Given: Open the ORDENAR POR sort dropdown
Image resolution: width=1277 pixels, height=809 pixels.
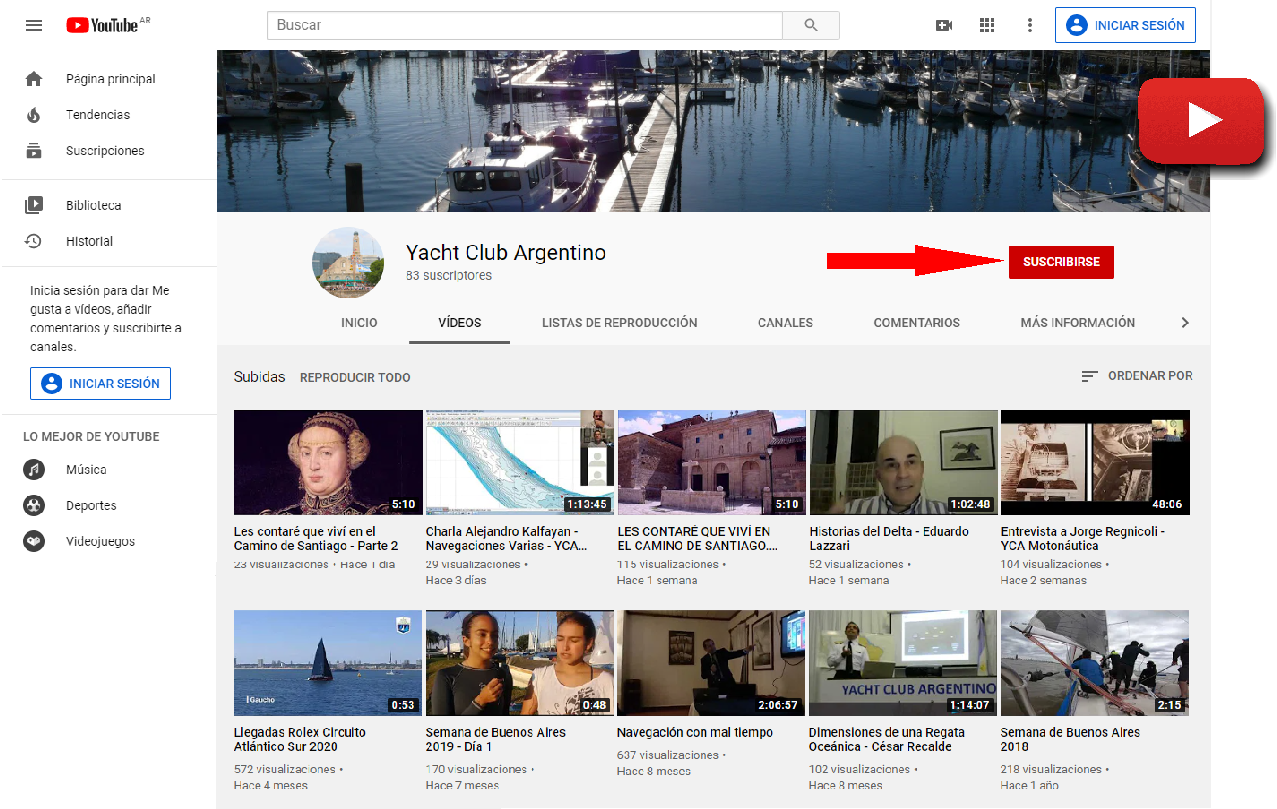Looking at the screenshot, I should [1137, 376].
